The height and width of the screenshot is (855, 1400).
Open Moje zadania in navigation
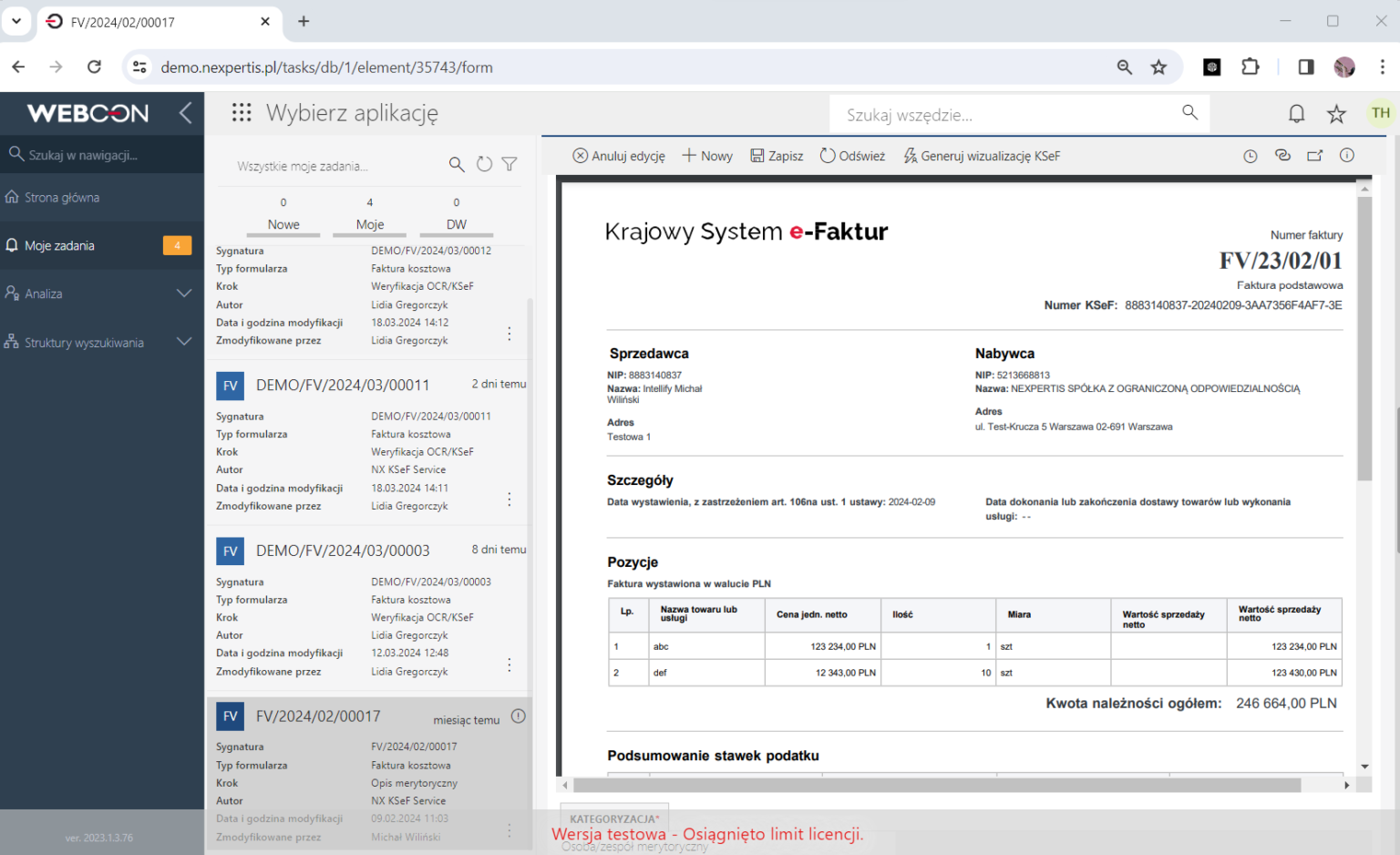tap(60, 245)
